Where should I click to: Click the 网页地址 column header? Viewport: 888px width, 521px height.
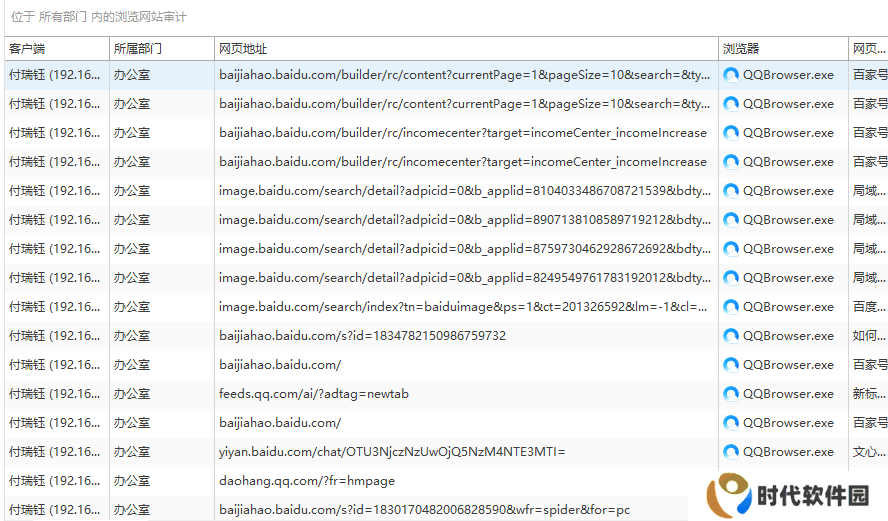coord(466,49)
